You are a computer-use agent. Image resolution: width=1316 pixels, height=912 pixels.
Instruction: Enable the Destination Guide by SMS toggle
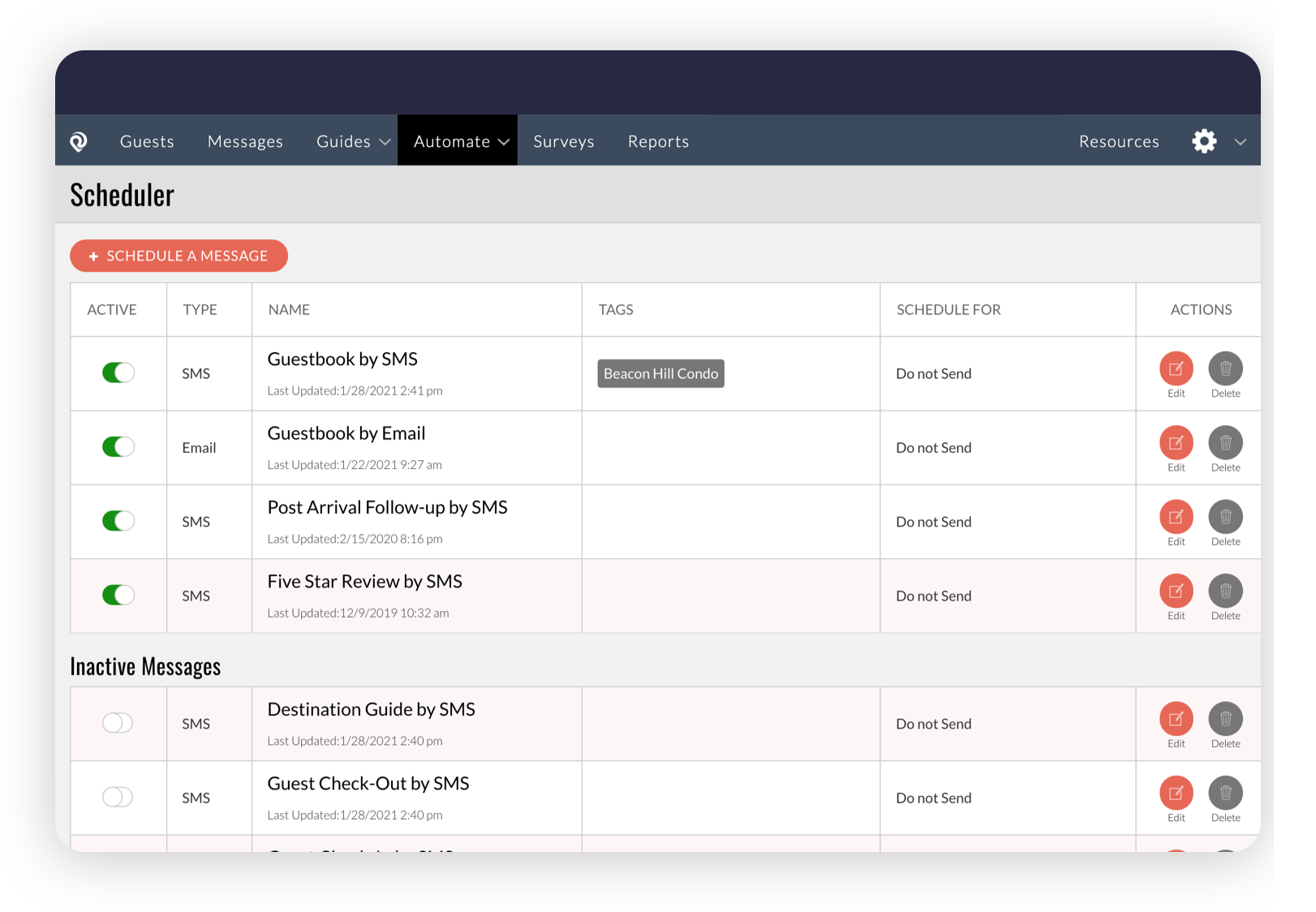[117, 723]
